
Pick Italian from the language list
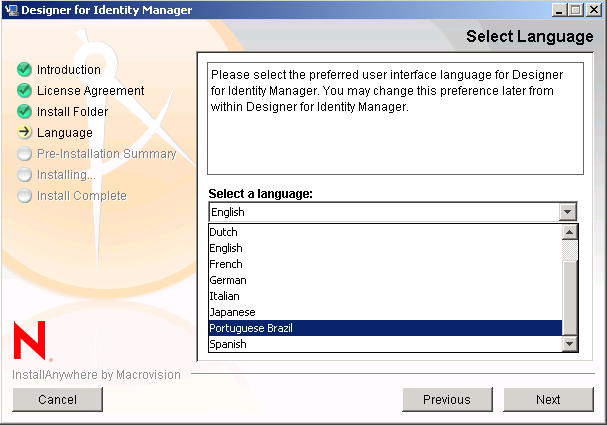[385, 296]
